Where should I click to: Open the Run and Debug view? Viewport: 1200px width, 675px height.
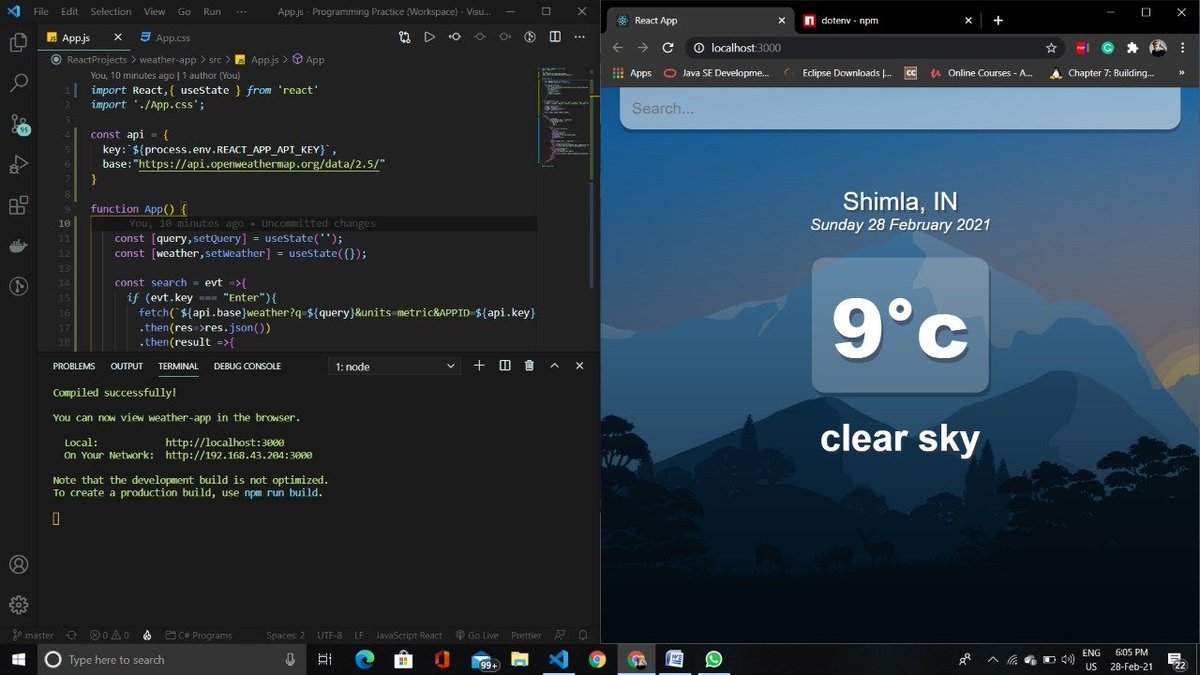click(18, 165)
